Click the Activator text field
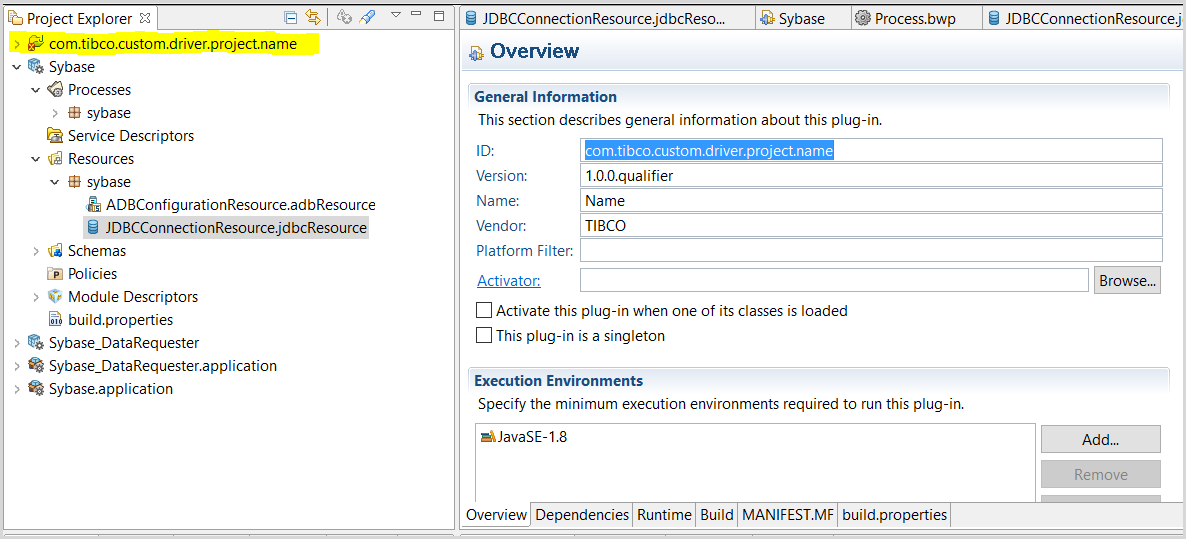 click(834, 280)
